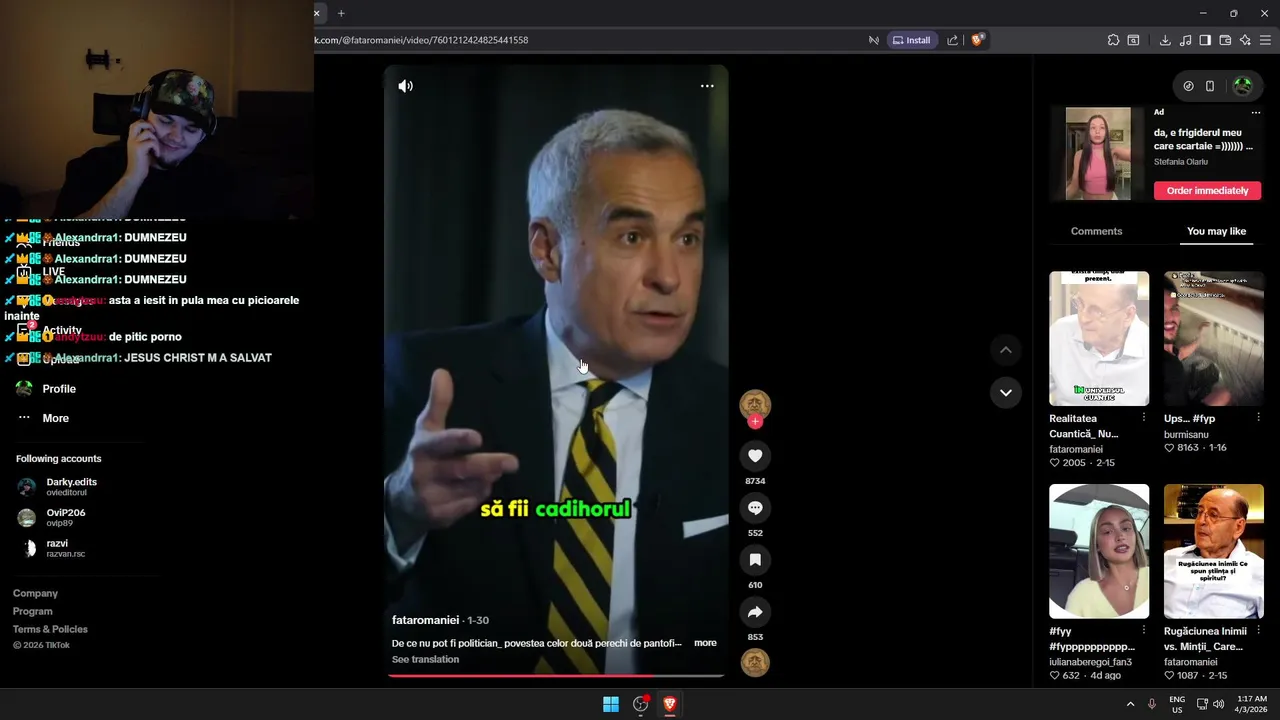Open fataromaniei username on the video
Screen dimensions: 1280x720
click(x=425, y=620)
